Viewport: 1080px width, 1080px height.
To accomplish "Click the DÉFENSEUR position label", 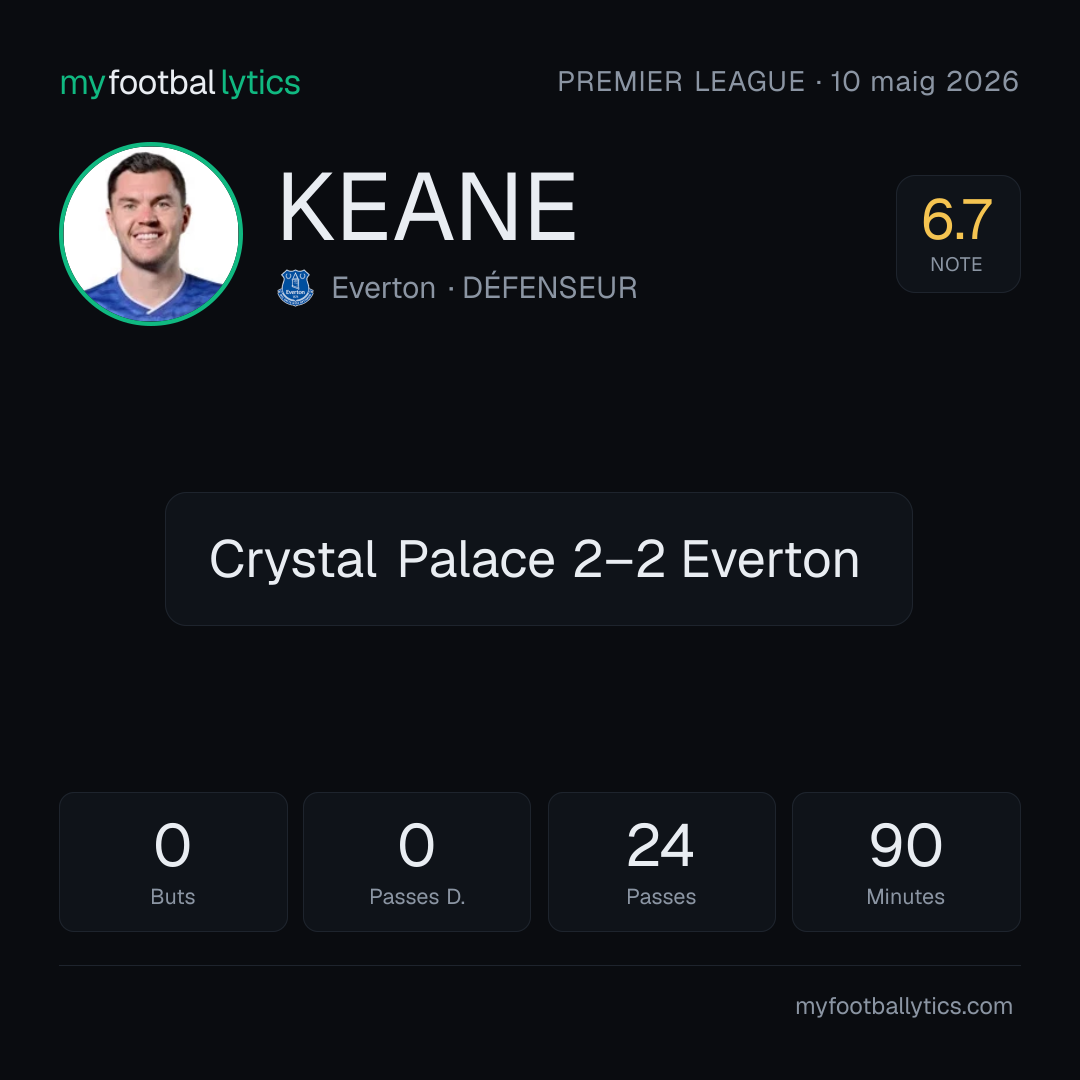I will (x=550, y=287).
